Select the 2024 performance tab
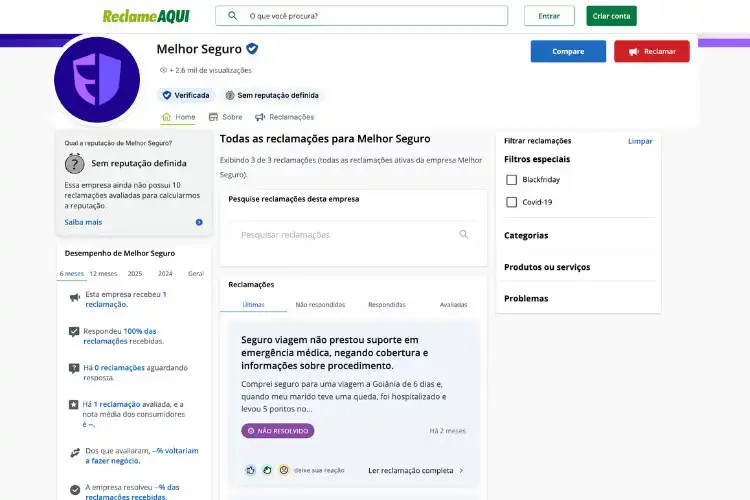The image size is (750, 500). pyautogui.click(x=165, y=274)
